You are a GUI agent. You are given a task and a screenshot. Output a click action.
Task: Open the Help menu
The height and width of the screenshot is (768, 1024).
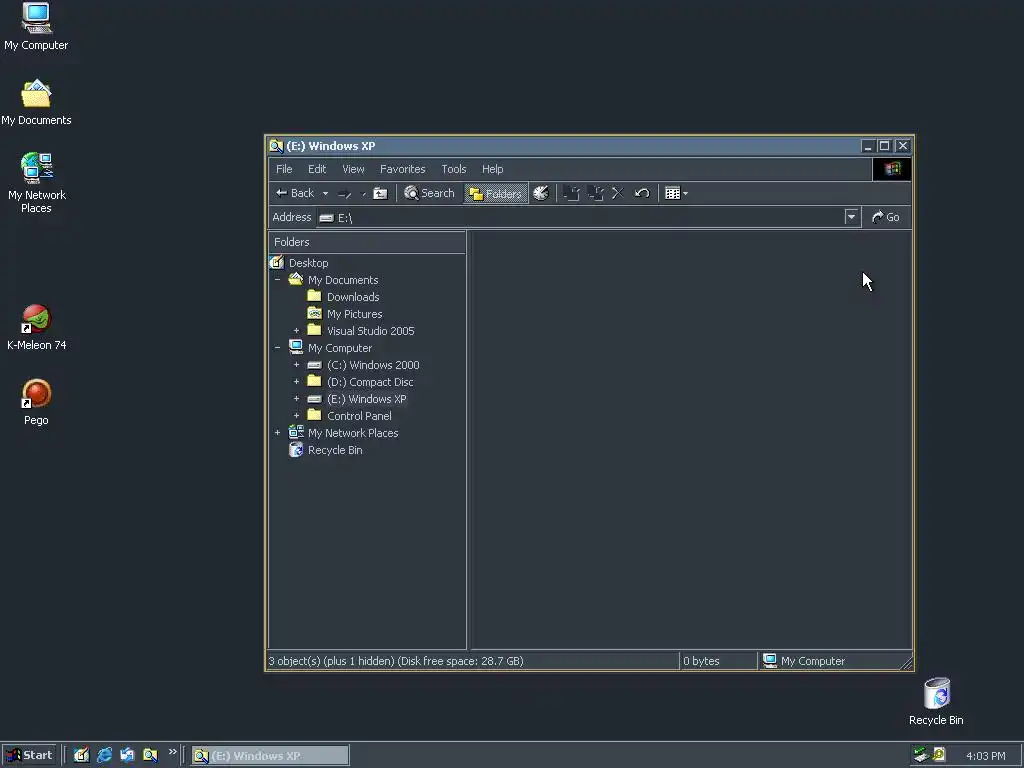[x=492, y=169]
